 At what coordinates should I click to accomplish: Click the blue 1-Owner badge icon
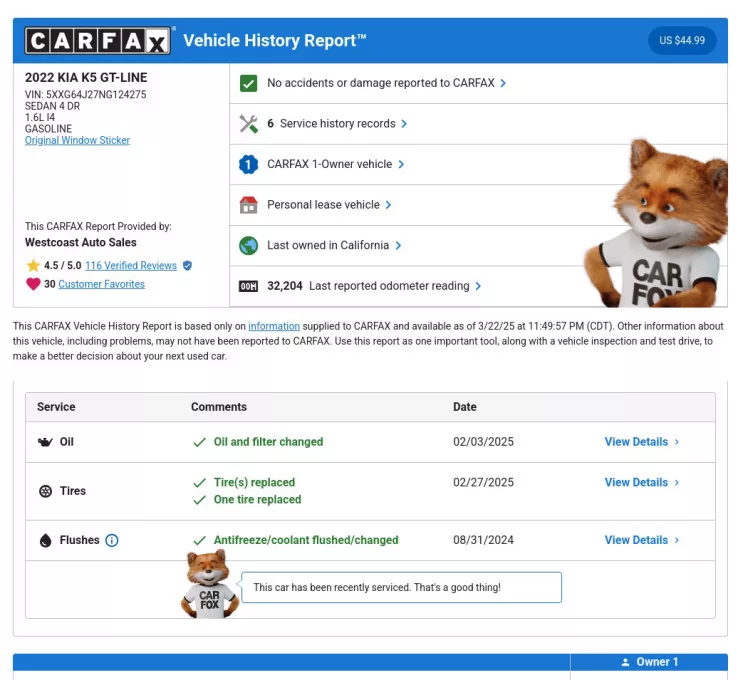(249, 164)
